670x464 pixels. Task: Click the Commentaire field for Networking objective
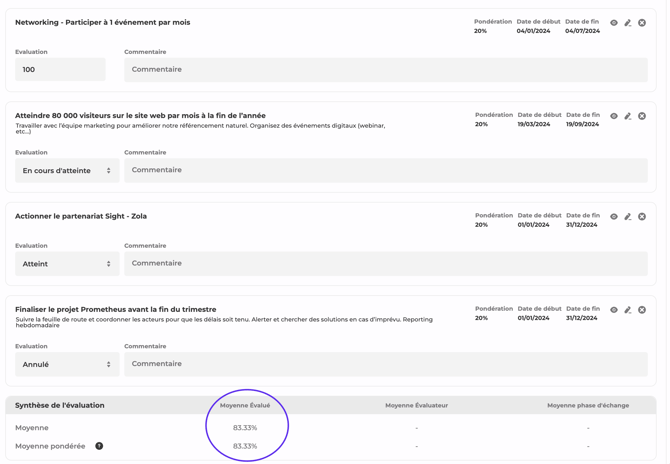tap(385, 70)
